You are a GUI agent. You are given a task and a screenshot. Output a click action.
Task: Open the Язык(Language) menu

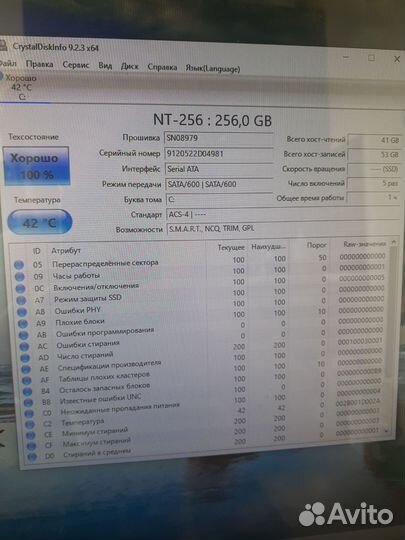(212, 68)
